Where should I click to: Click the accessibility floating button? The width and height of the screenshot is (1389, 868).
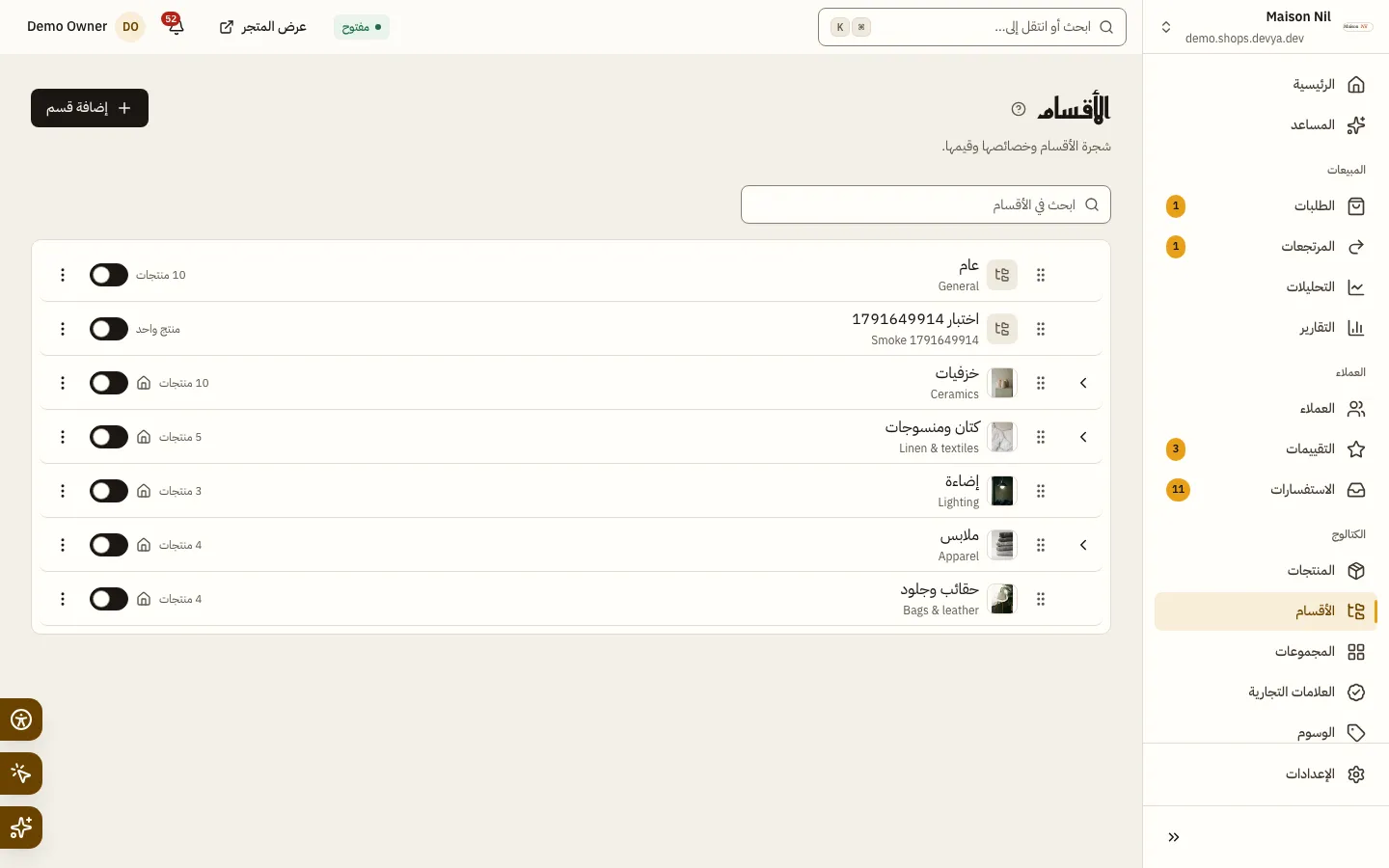point(21,719)
